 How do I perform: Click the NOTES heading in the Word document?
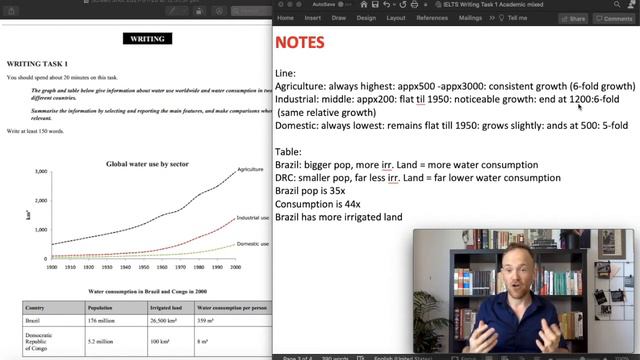[300, 42]
